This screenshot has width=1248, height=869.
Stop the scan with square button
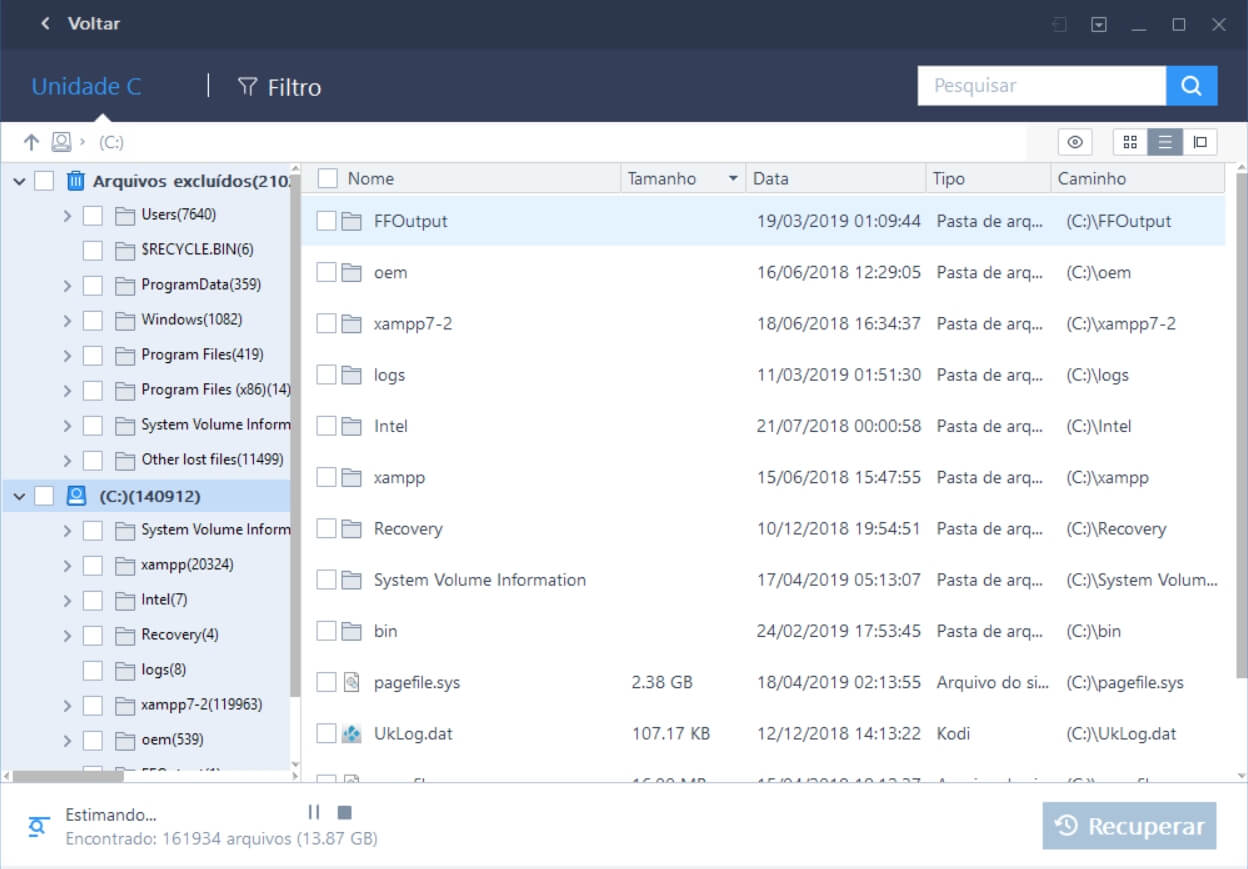click(x=344, y=813)
